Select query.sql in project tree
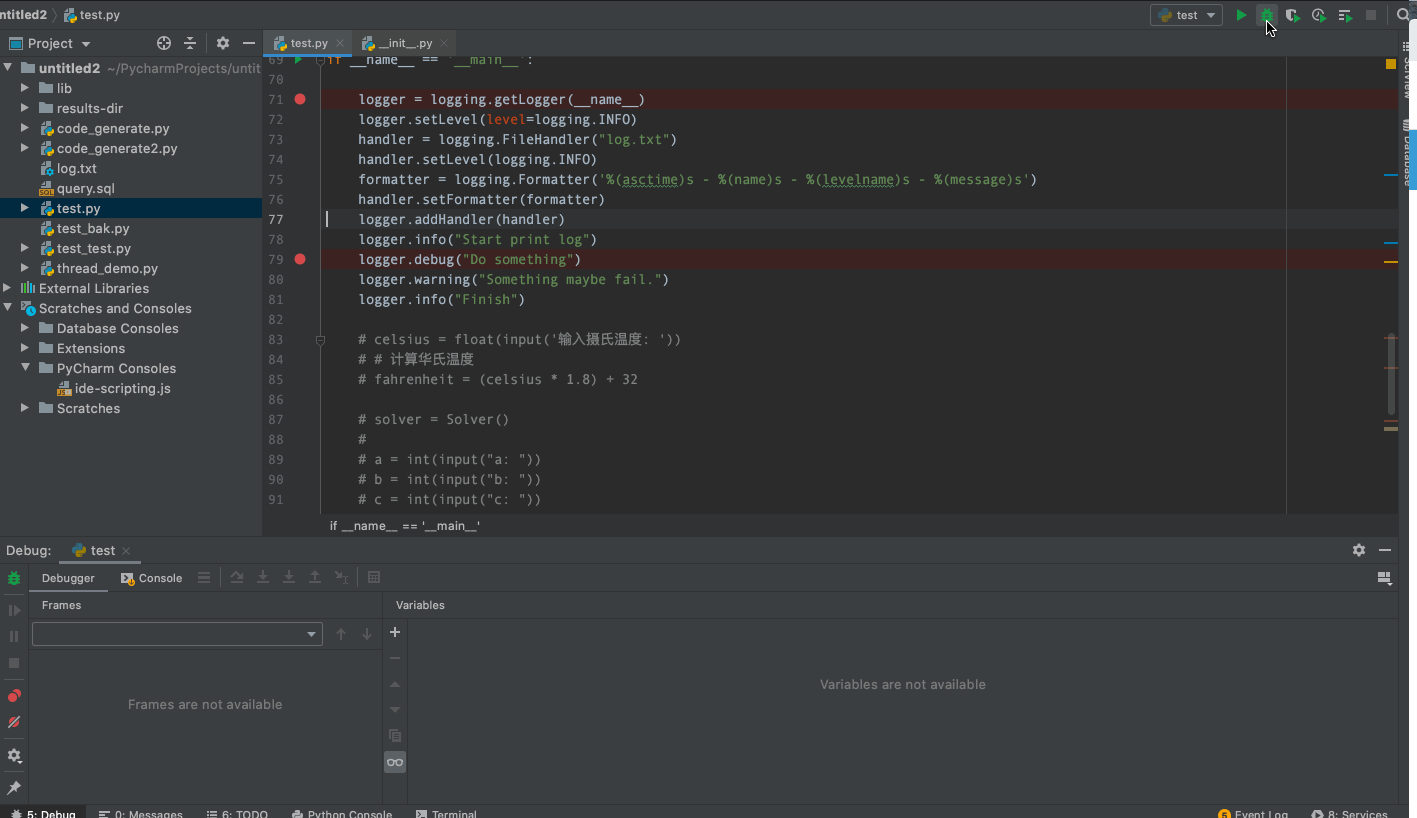This screenshot has width=1417, height=818. click(x=86, y=188)
